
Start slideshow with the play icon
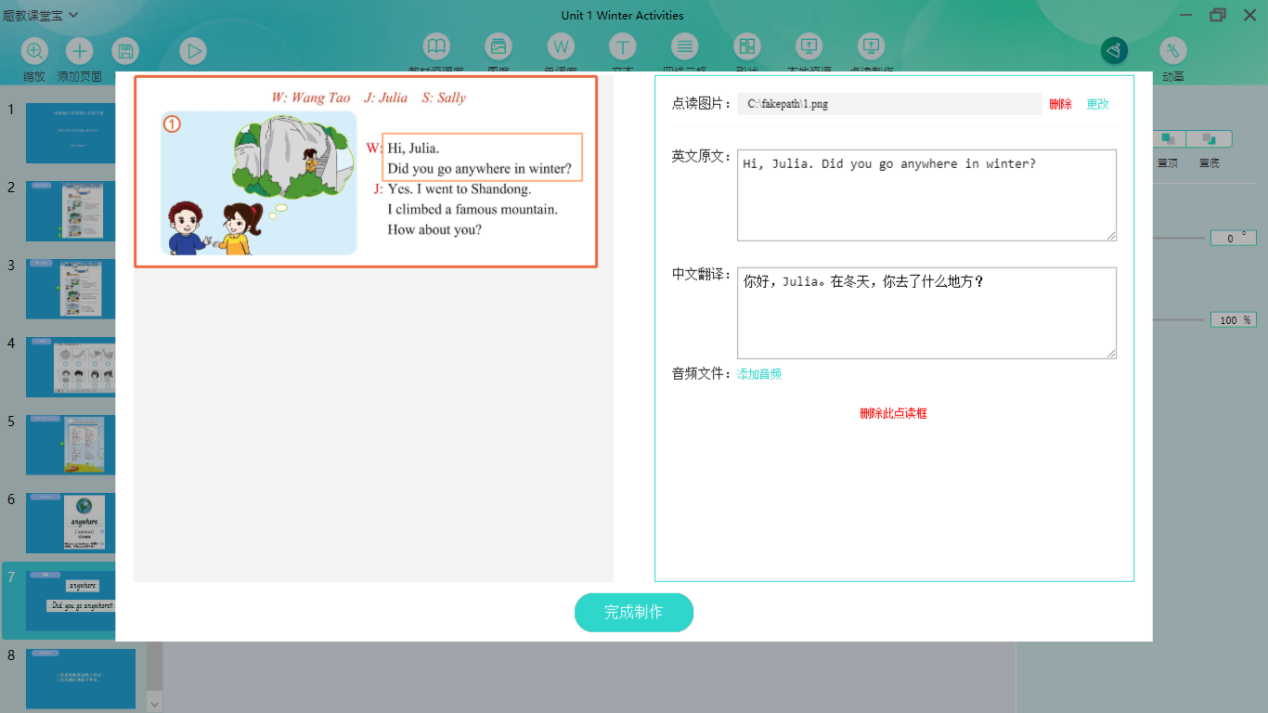[x=193, y=51]
